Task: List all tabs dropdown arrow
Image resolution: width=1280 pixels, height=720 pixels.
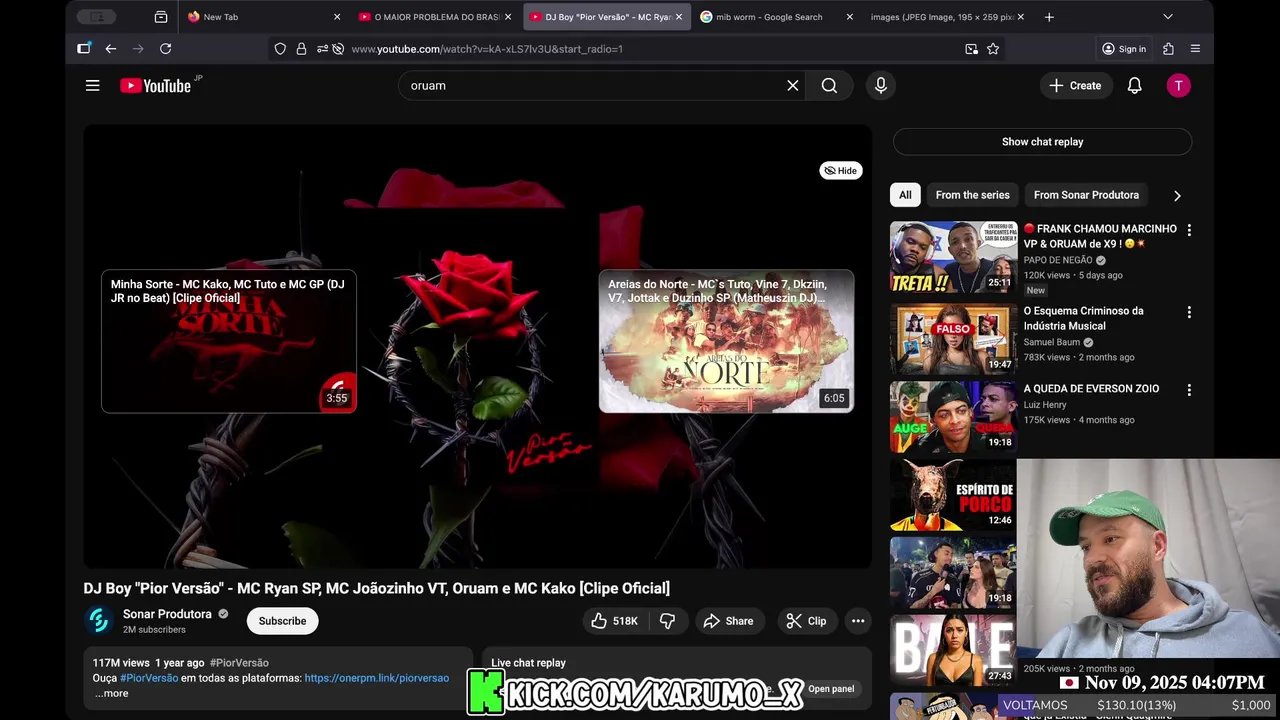Action: coord(1167,17)
